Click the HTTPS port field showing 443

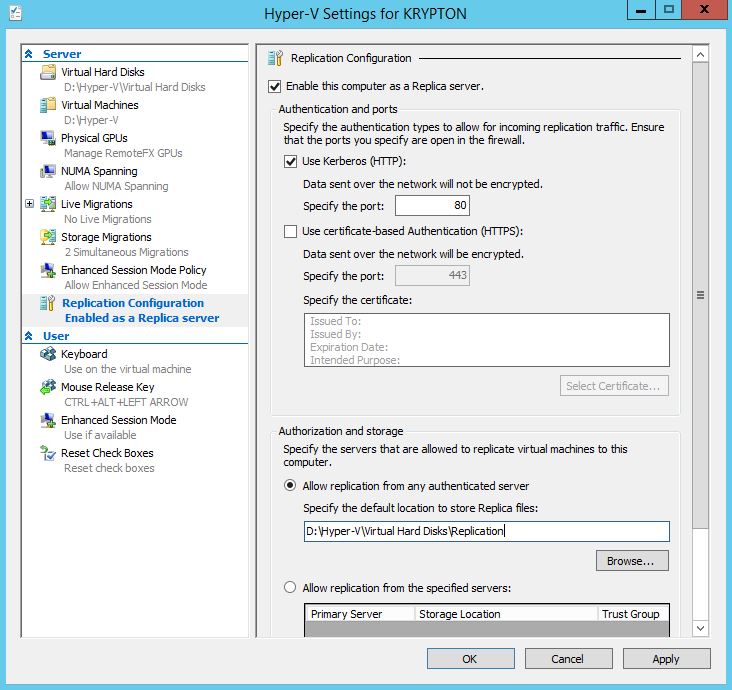pos(432,275)
